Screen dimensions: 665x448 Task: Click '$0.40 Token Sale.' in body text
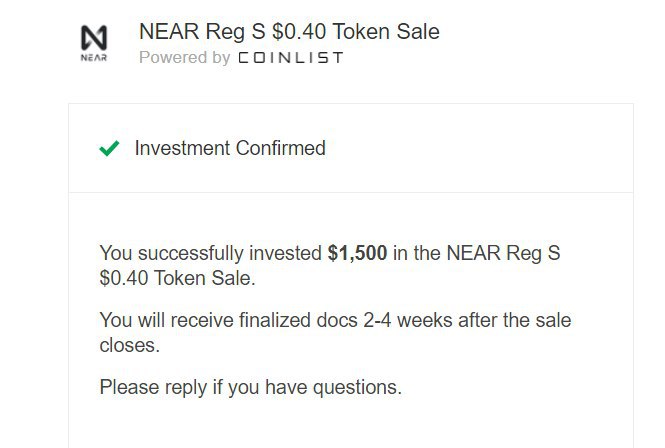pyautogui.click(x=177, y=279)
